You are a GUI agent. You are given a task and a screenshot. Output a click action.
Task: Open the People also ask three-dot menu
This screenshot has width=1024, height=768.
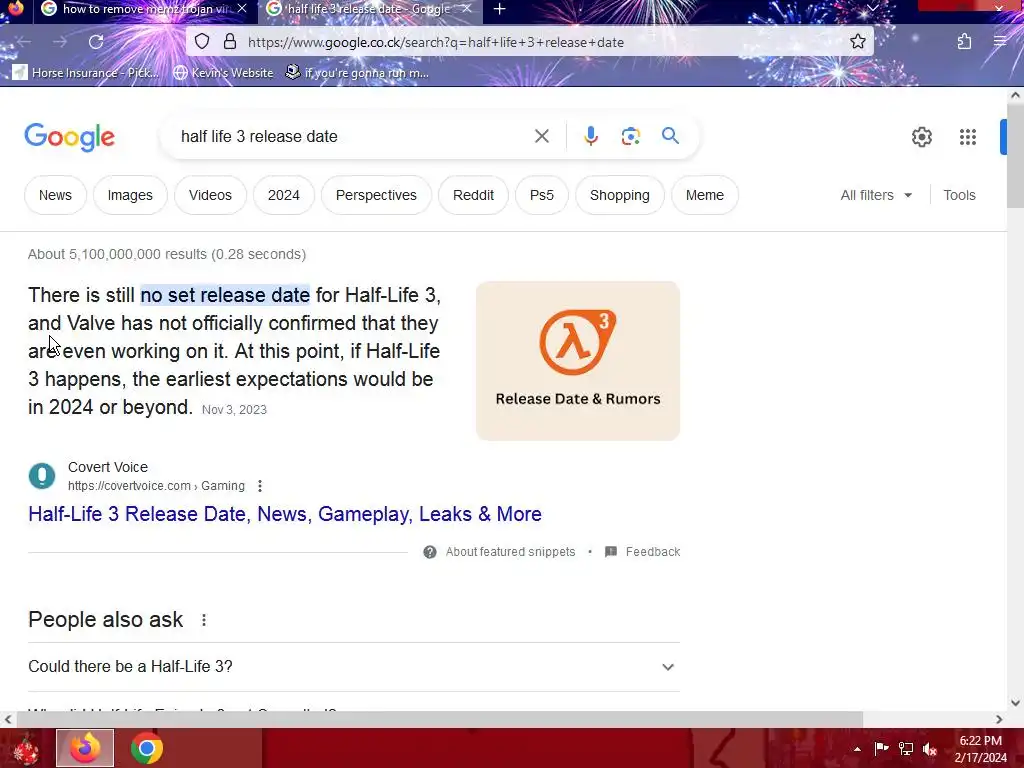[204, 620]
